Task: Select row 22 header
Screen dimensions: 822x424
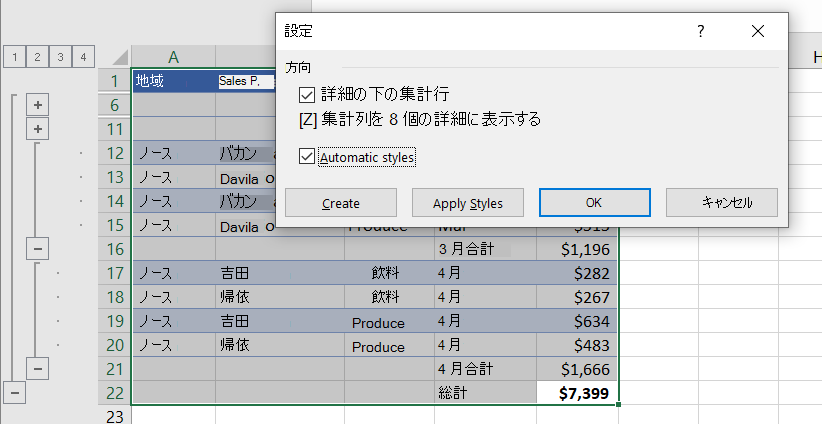Action: (x=115, y=393)
